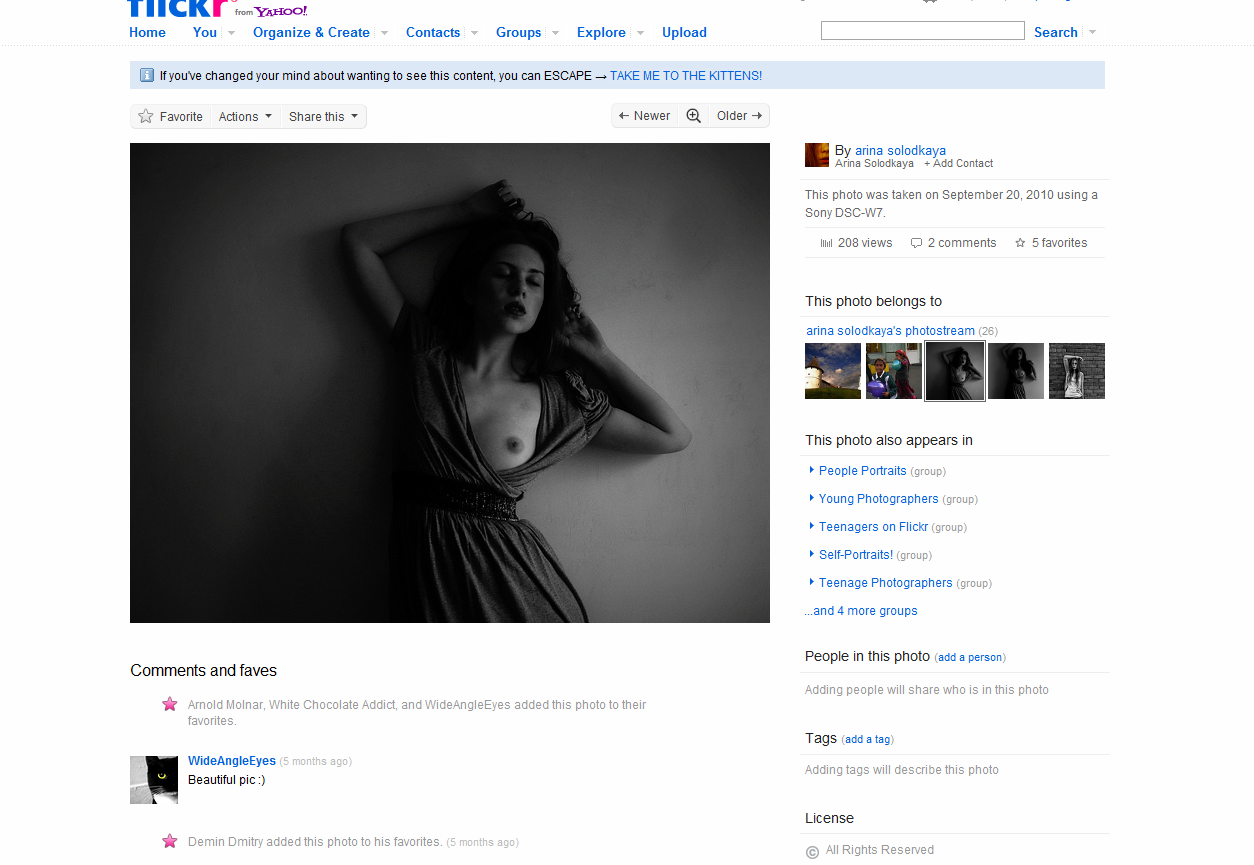The width and height of the screenshot is (1254, 865).
Task: Open the Explore menu item
Action: [601, 32]
